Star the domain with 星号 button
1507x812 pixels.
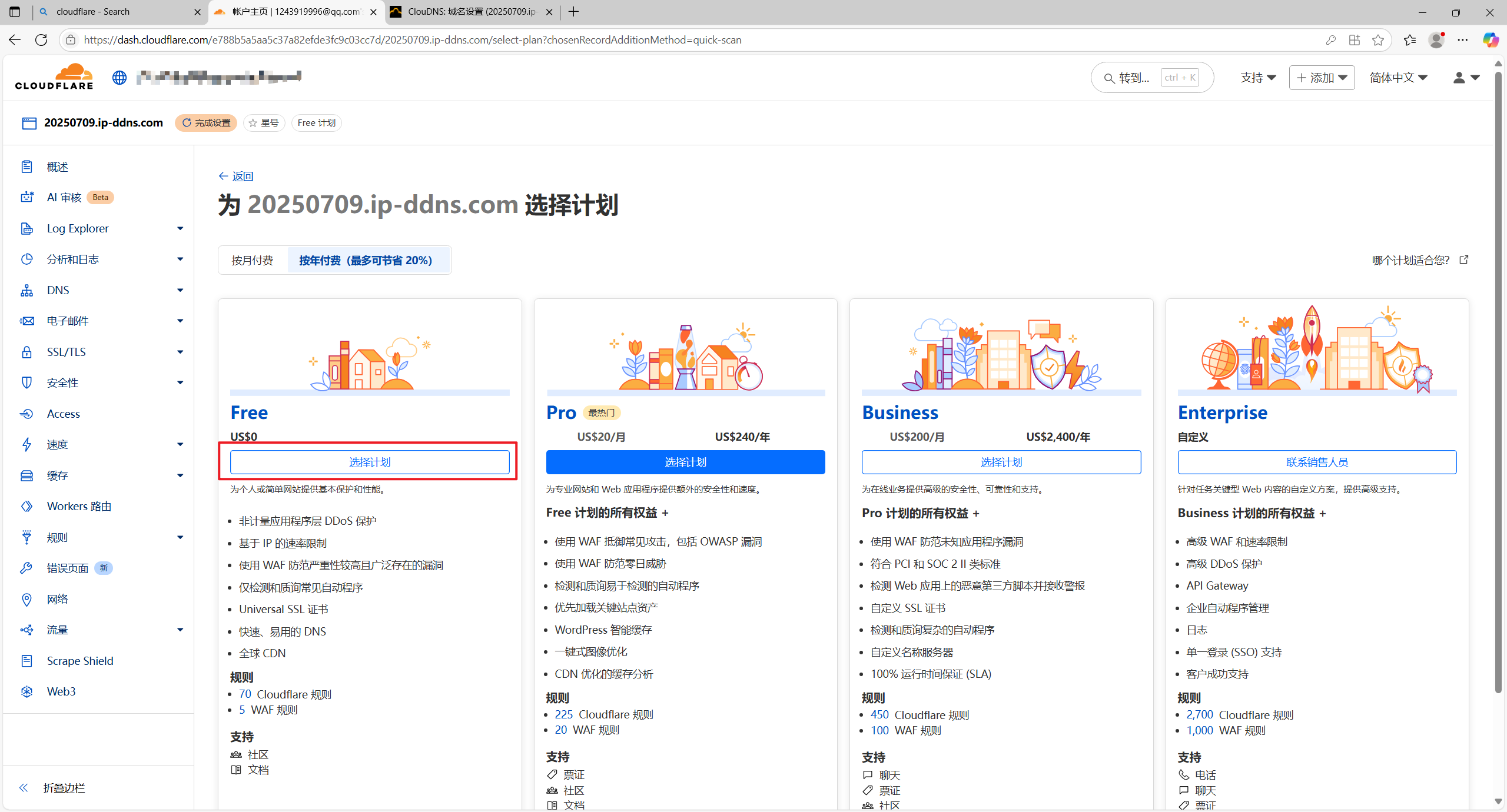[x=264, y=122]
